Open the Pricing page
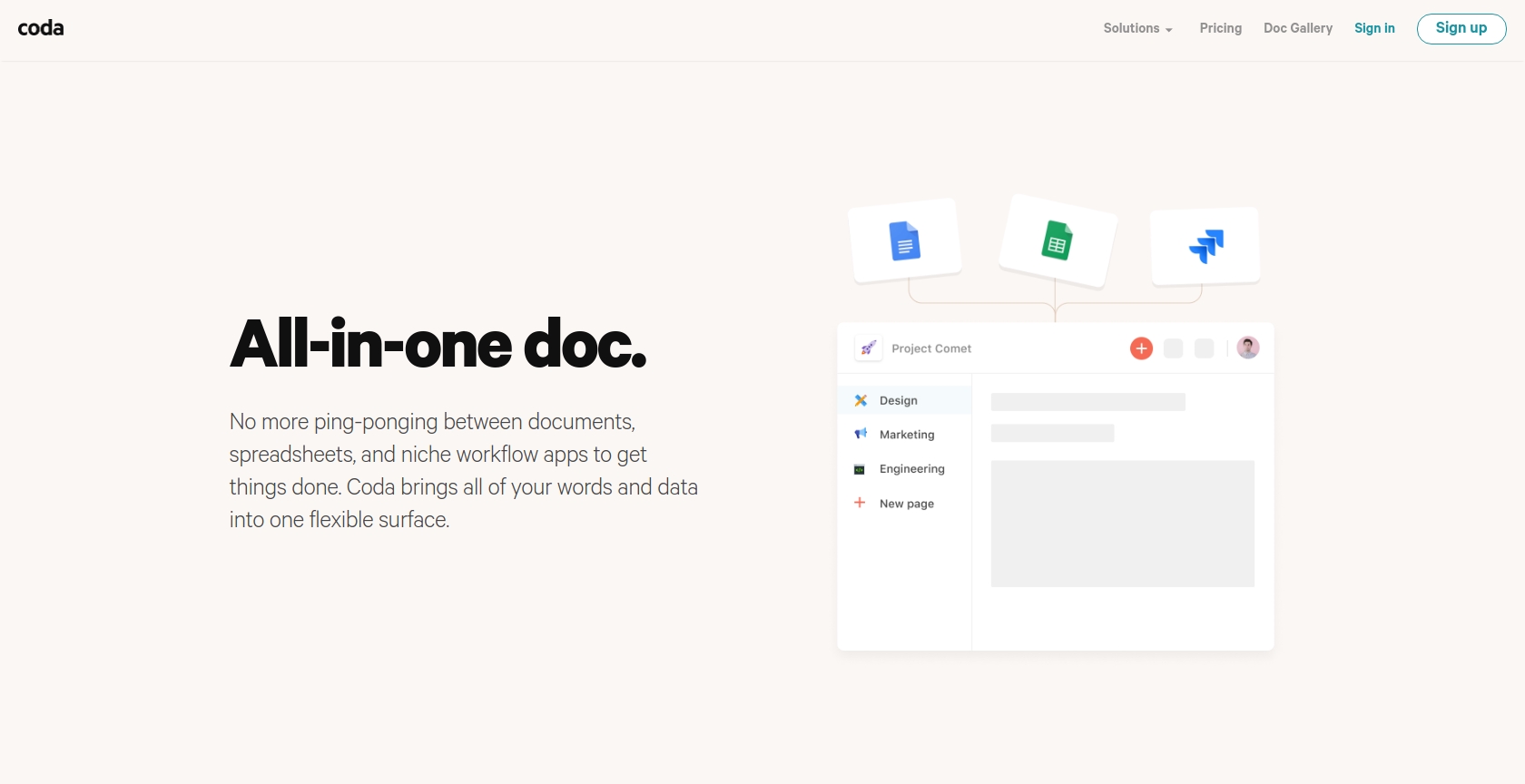Screen dimensions: 1525x784 1220,28
